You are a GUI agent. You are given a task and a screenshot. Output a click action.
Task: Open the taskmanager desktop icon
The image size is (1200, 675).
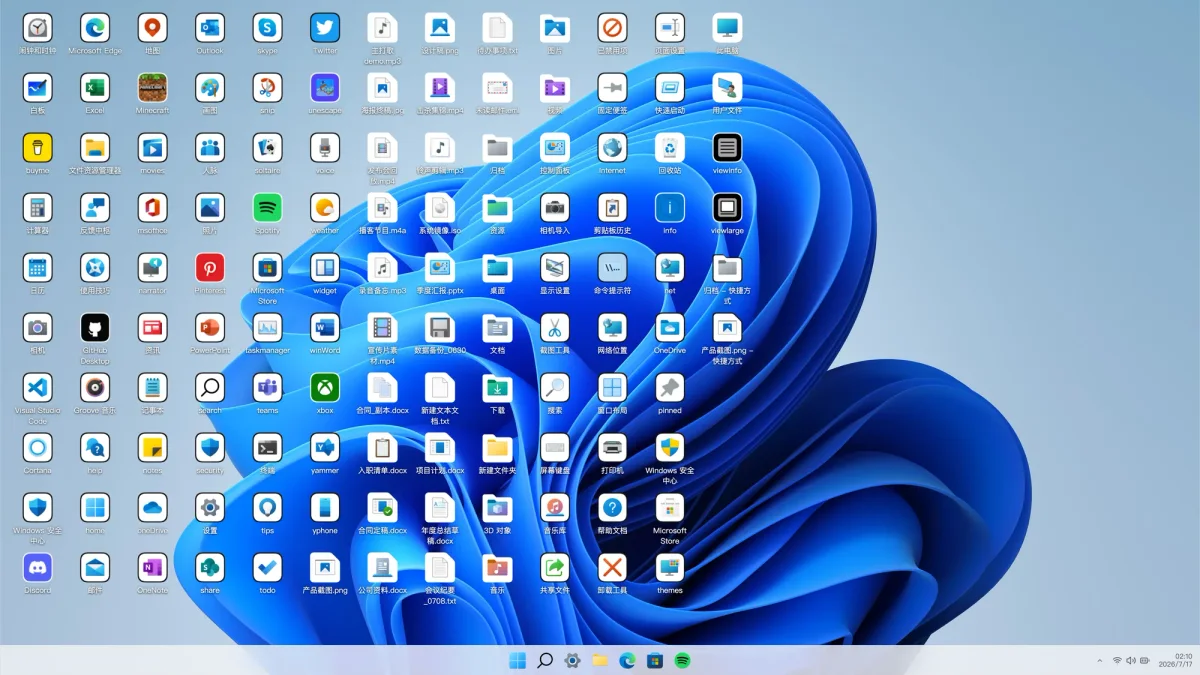(x=267, y=328)
